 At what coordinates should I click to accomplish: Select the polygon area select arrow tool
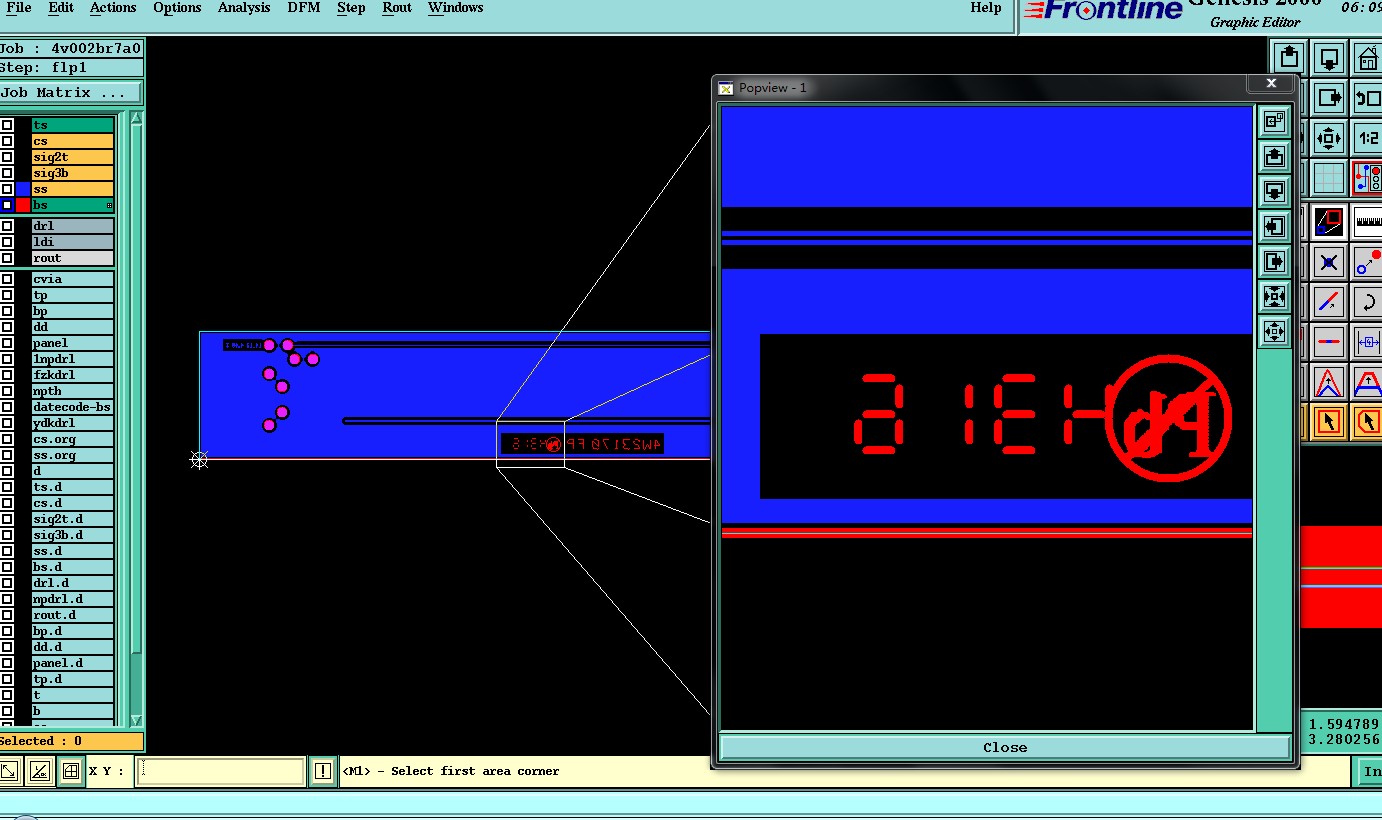[1367, 422]
